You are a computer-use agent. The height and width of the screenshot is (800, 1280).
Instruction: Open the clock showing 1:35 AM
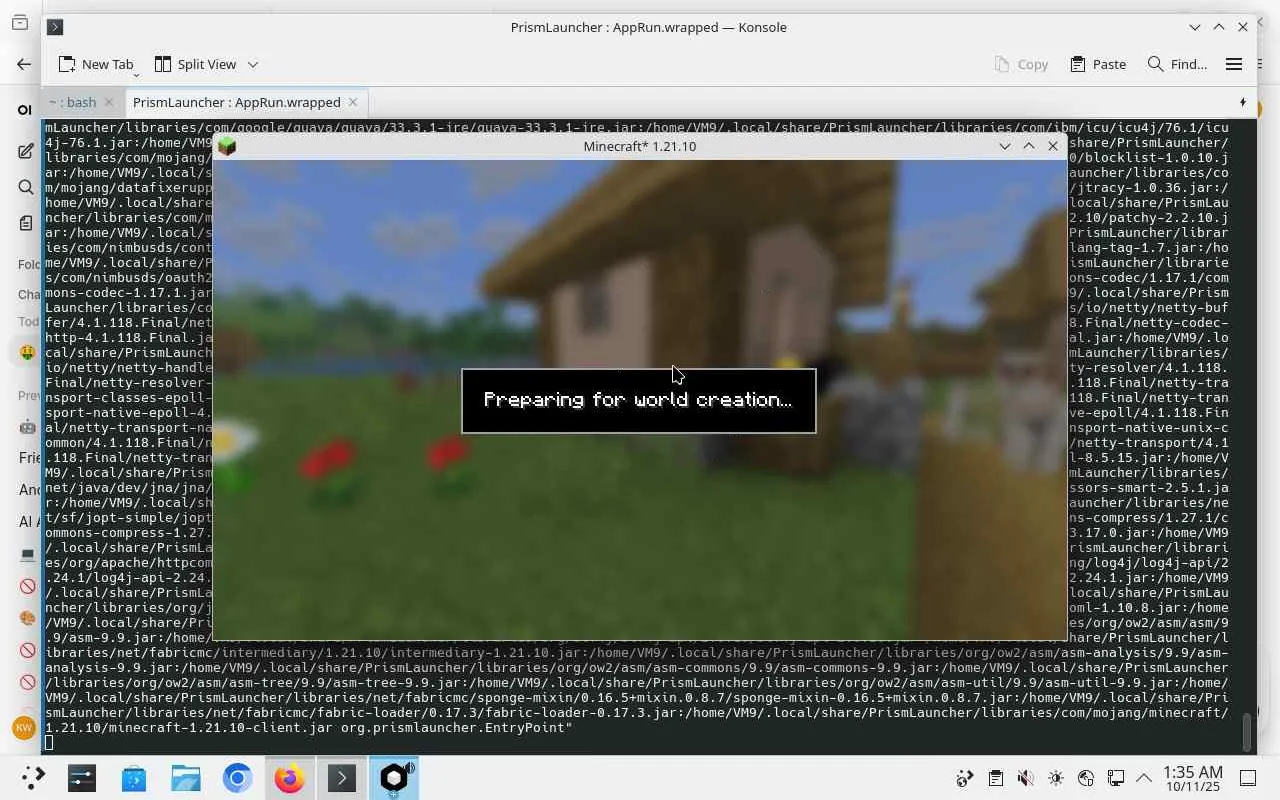coord(1194,779)
